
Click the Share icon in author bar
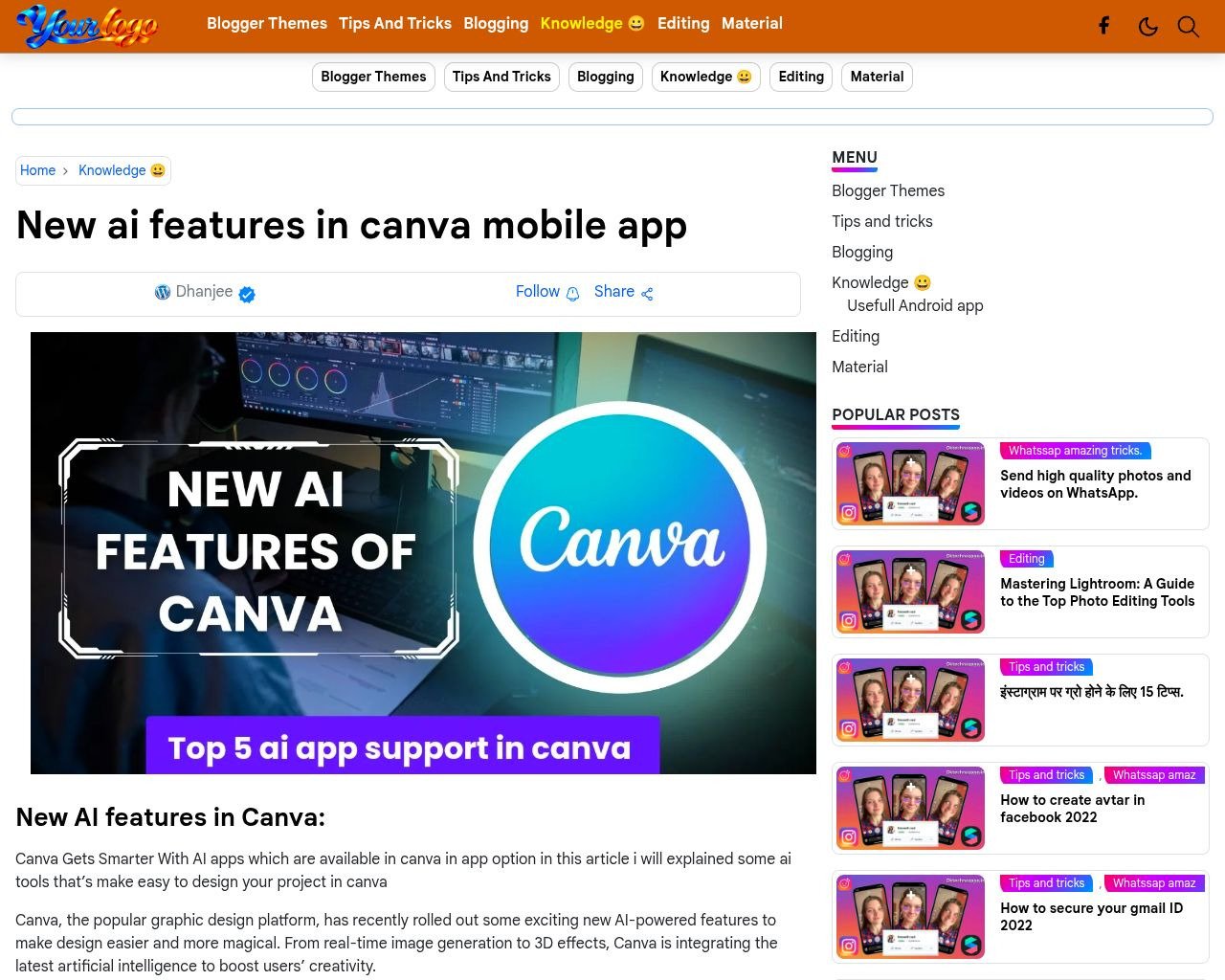click(647, 294)
